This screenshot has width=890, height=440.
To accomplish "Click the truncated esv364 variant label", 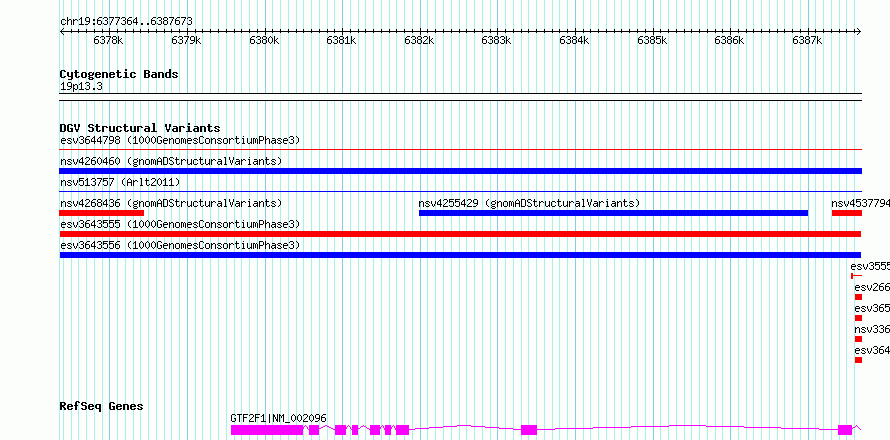I will click(872, 350).
